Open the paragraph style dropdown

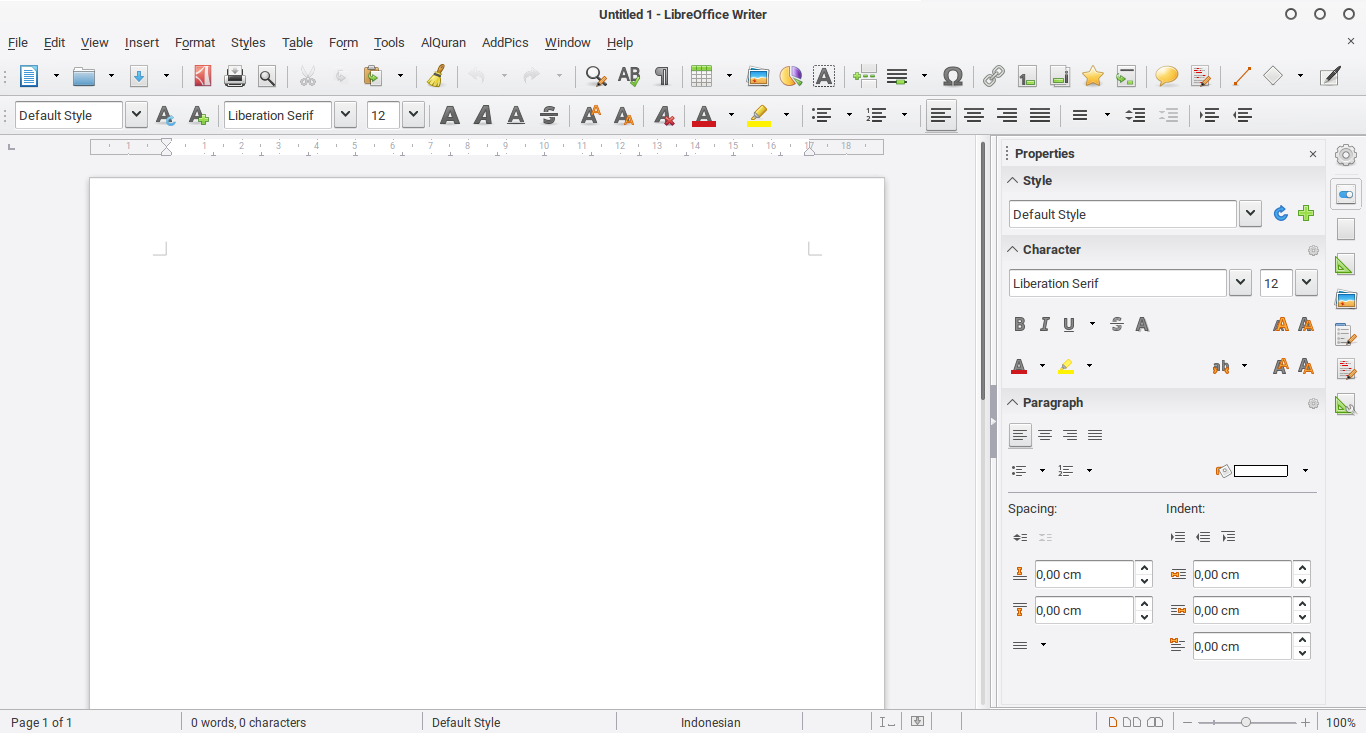click(135, 114)
